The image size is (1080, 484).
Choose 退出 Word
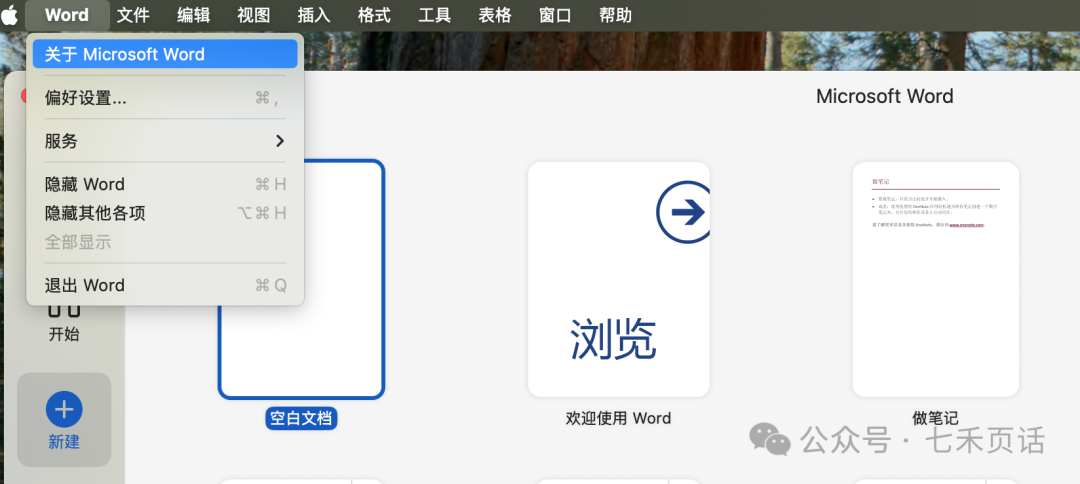tap(165, 285)
